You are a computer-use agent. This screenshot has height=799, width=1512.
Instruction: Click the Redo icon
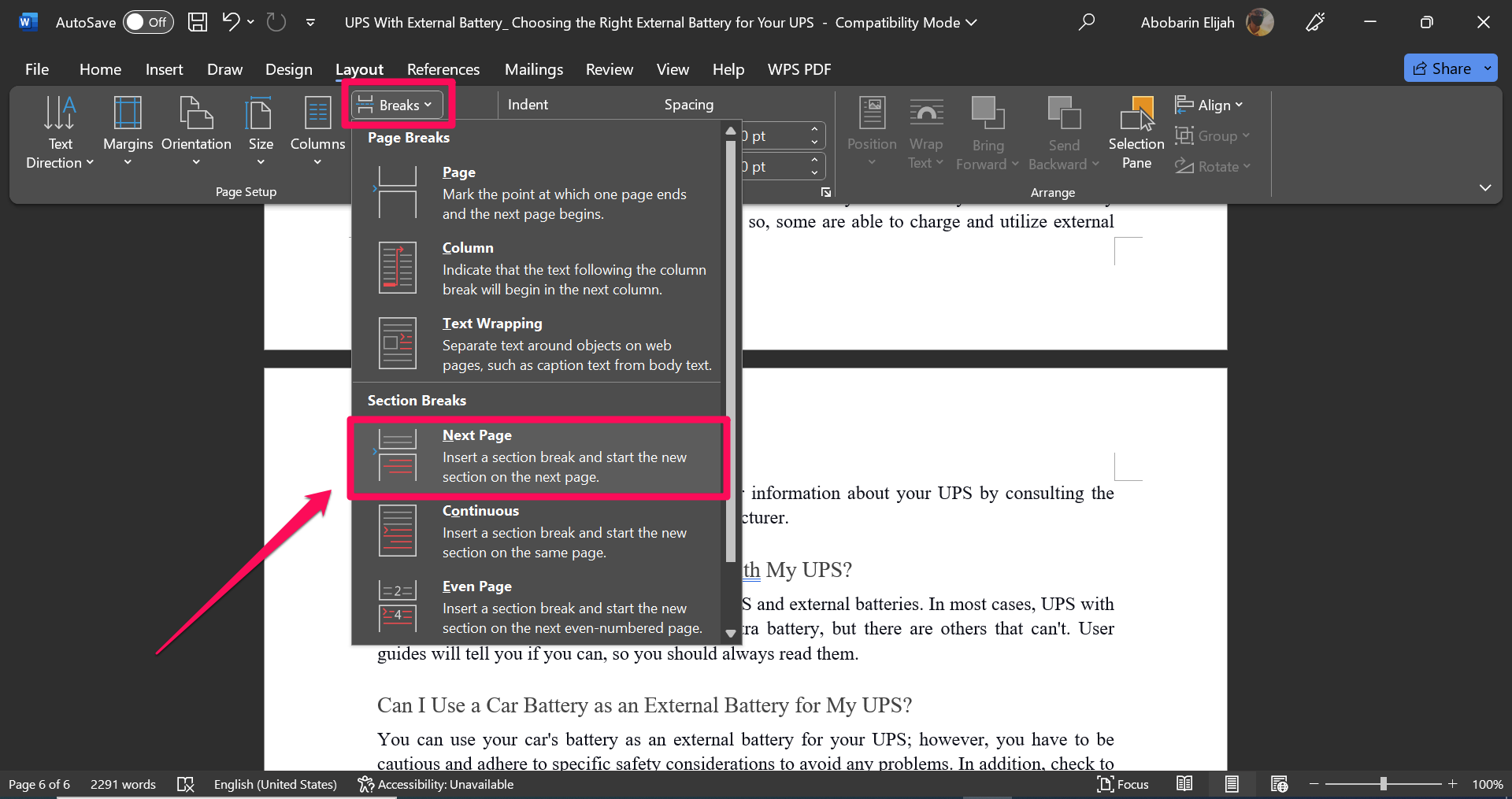(x=276, y=22)
